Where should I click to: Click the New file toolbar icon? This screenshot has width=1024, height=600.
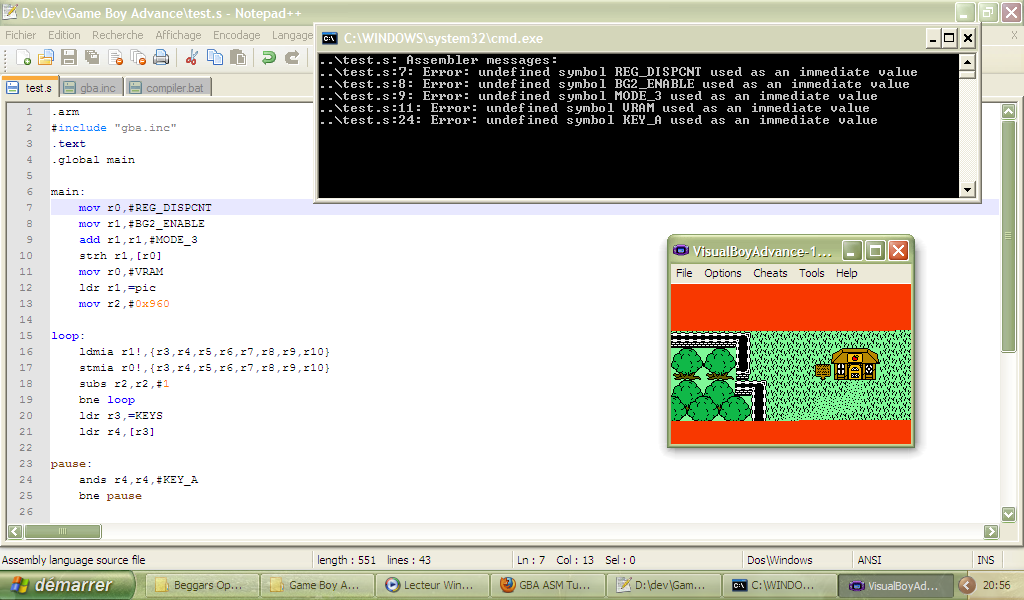[x=23, y=58]
